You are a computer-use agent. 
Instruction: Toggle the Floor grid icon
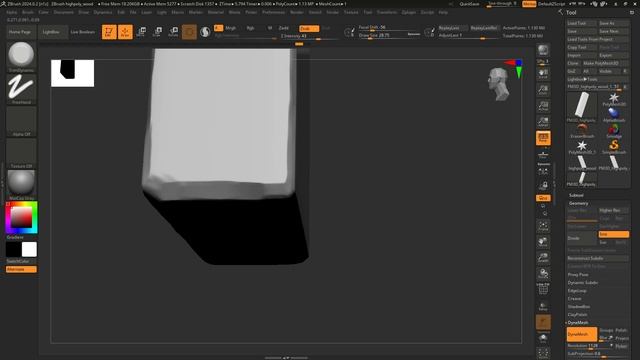[x=543, y=155]
